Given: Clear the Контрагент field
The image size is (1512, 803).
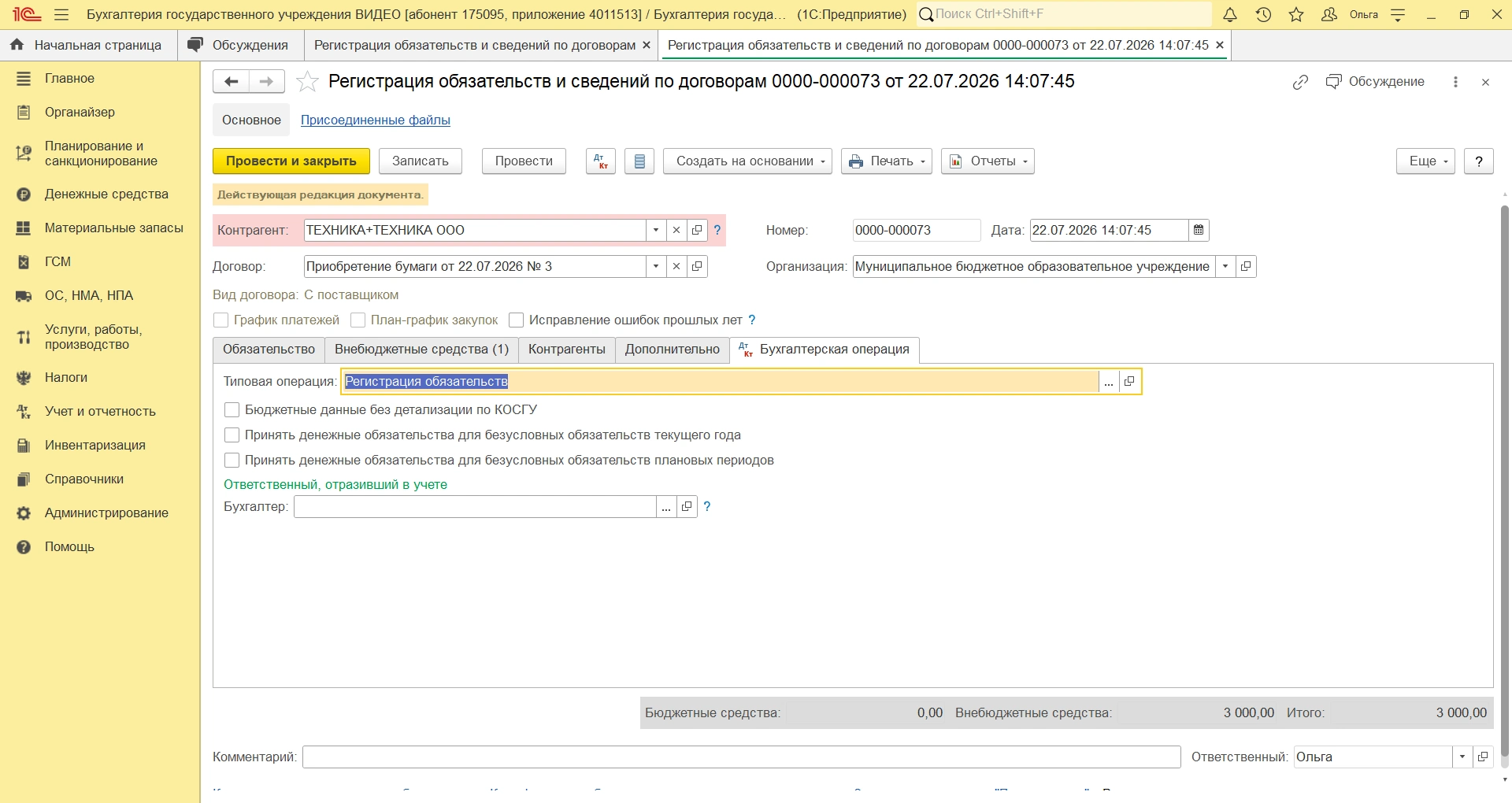Looking at the screenshot, I should [676, 231].
